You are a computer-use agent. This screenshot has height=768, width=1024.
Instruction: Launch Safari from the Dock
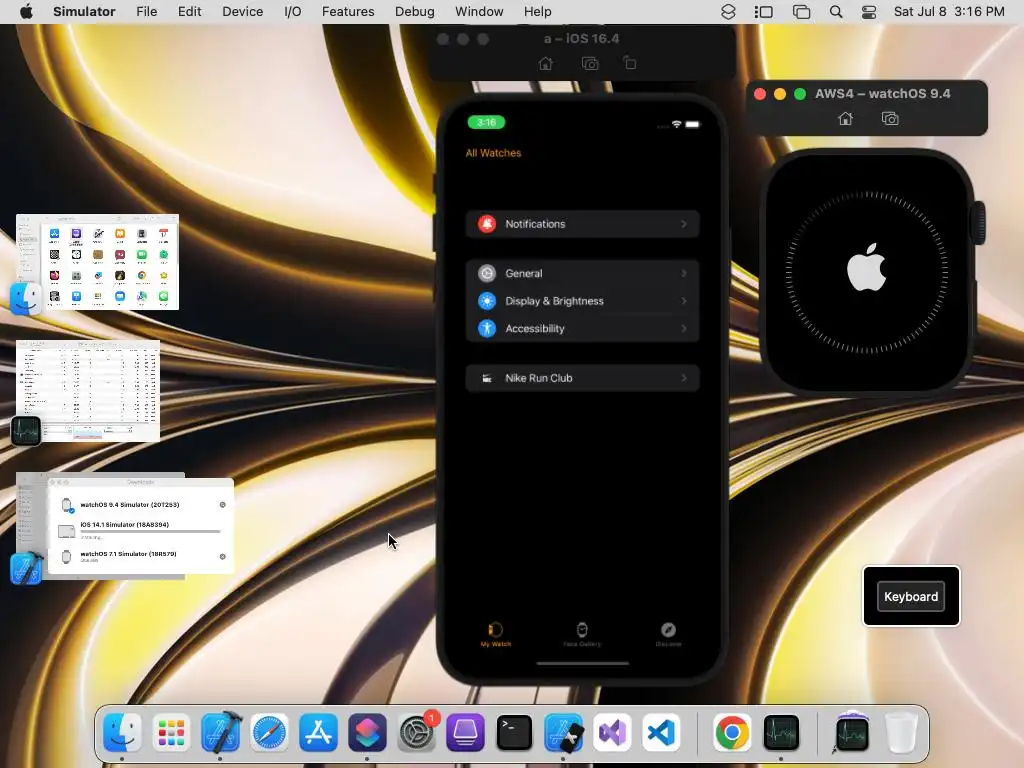tap(269, 732)
